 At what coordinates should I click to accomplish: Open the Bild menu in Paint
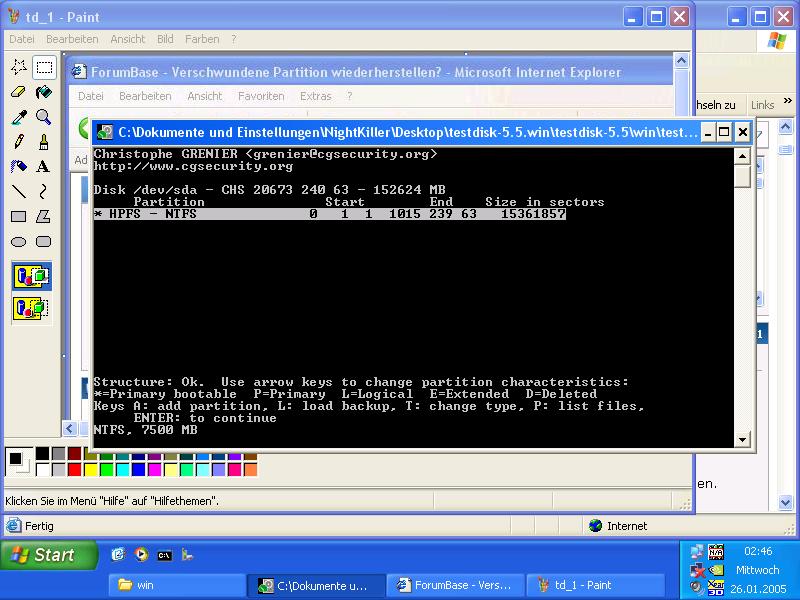[x=165, y=39]
